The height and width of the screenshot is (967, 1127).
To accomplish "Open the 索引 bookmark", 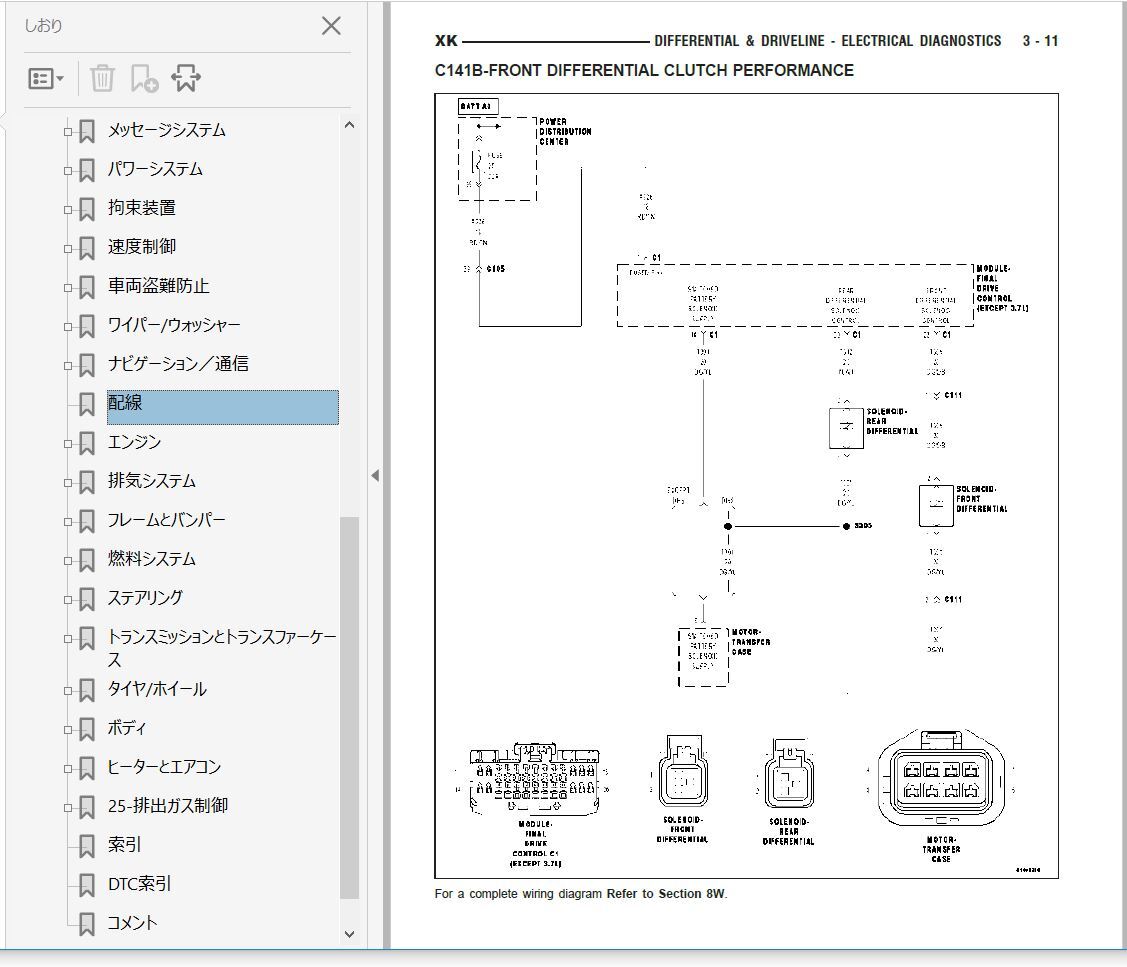I will point(124,844).
